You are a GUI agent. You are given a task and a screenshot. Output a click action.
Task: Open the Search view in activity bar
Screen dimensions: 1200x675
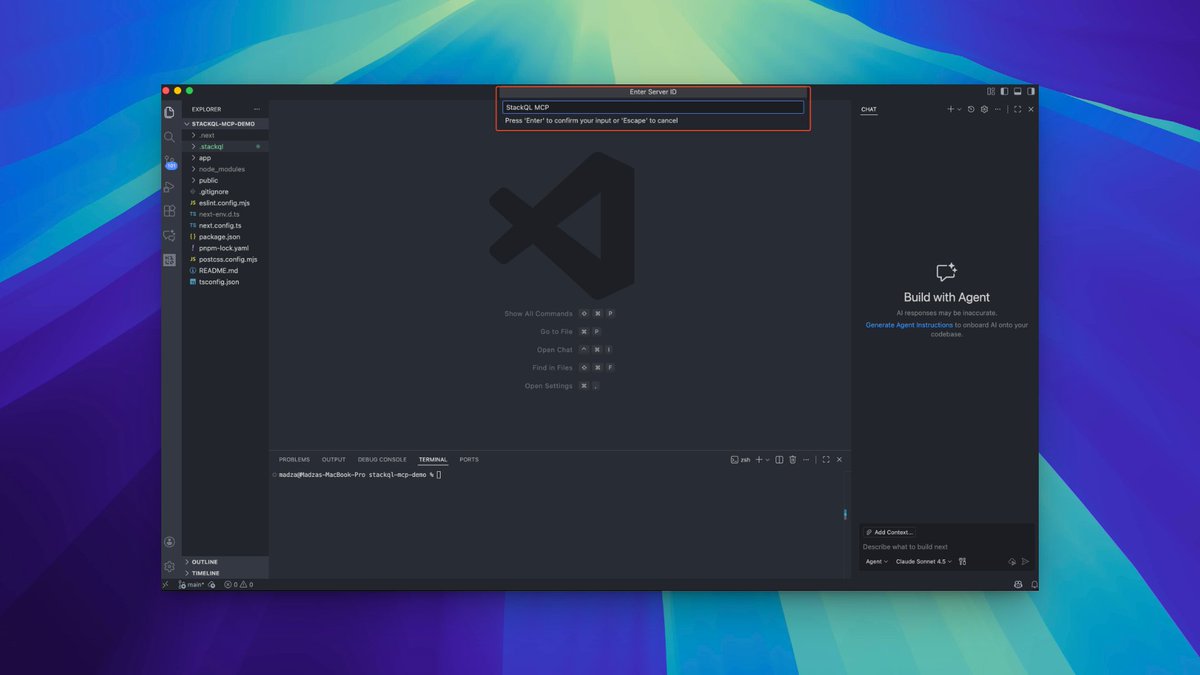(169, 137)
